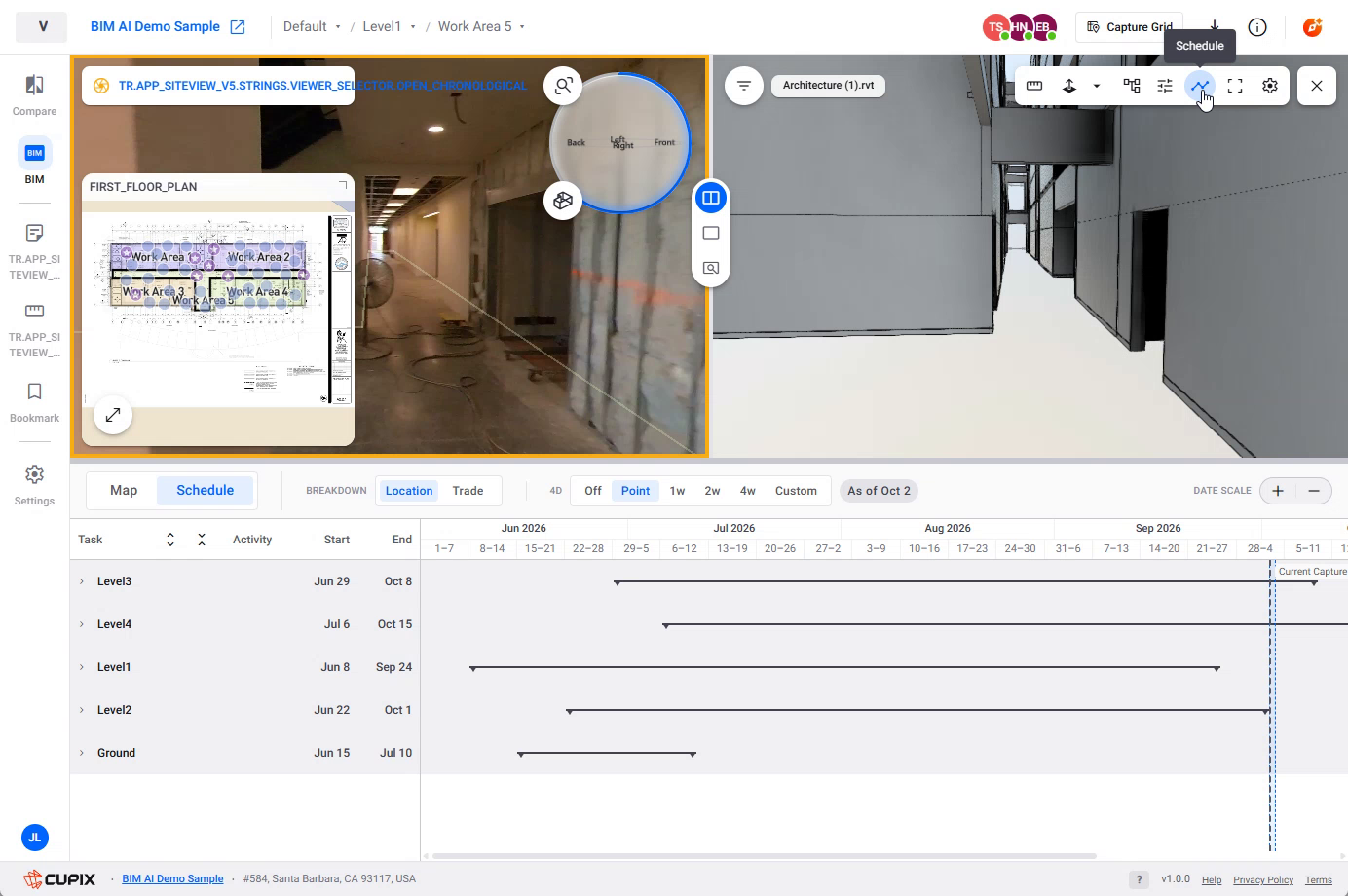Open the model tree hierarchy icon
Screen dimensions: 1348x896
1132,86
